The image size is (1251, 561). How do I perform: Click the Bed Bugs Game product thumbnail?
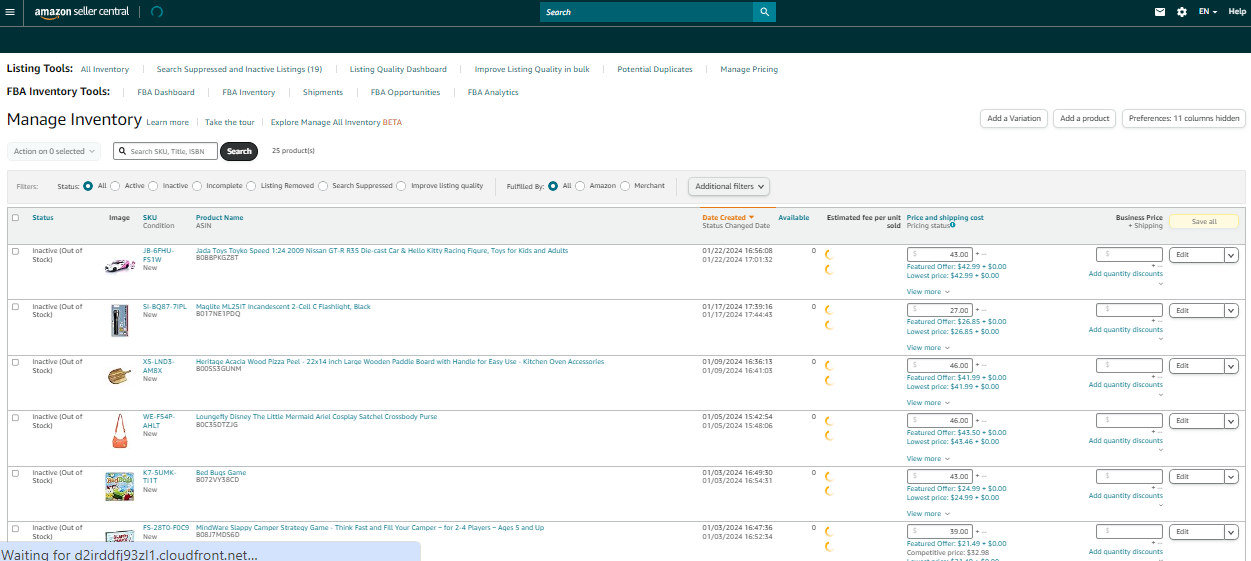(119, 486)
